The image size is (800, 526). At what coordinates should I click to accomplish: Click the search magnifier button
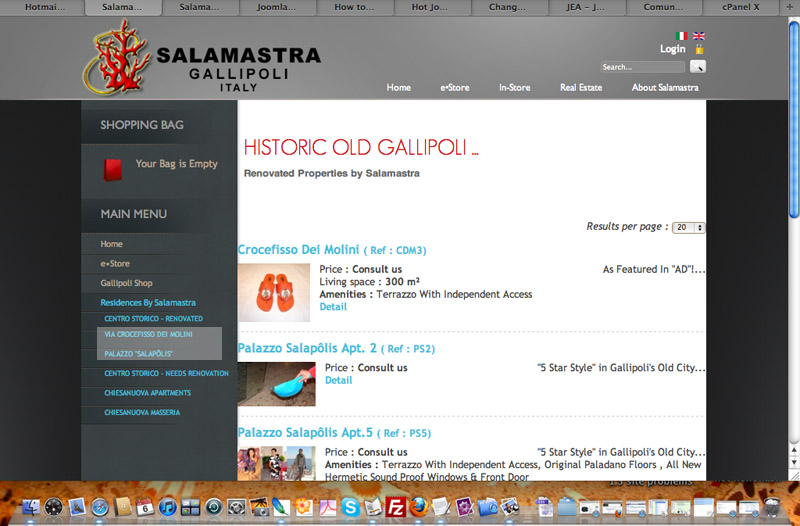point(697,66)
